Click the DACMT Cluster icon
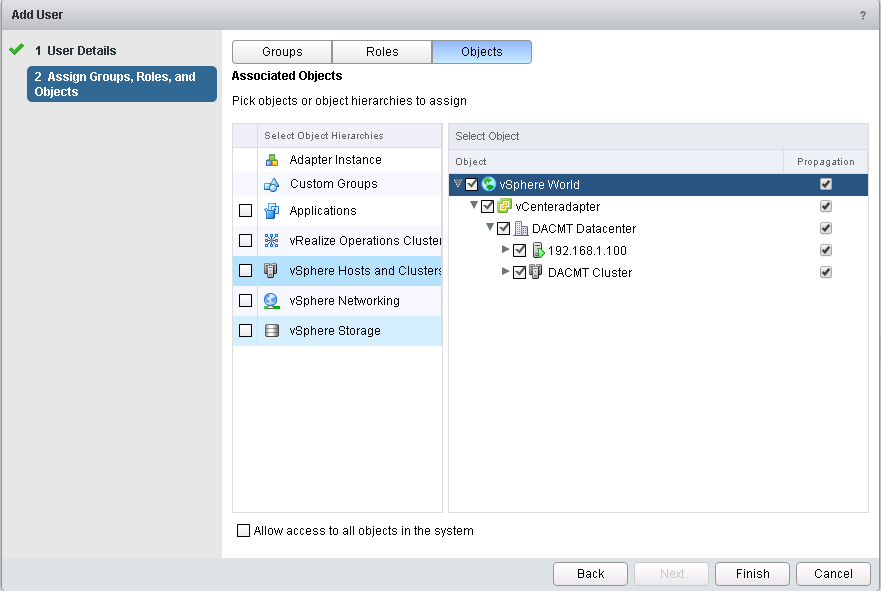The height and width of the screenshot is (591, 881). pyautogui.click(x=536, y=272)
